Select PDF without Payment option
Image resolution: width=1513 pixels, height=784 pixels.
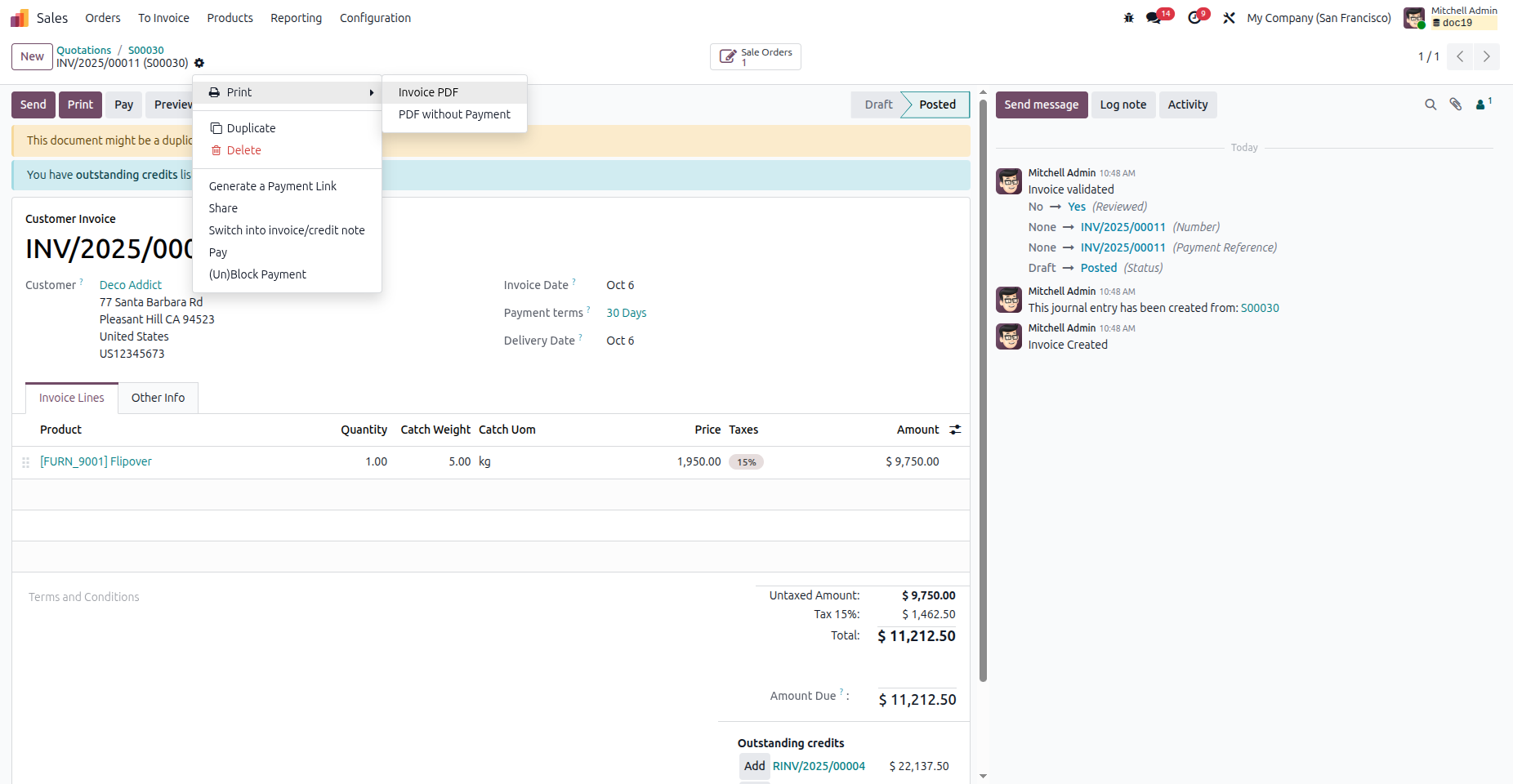tap(454, 114)
